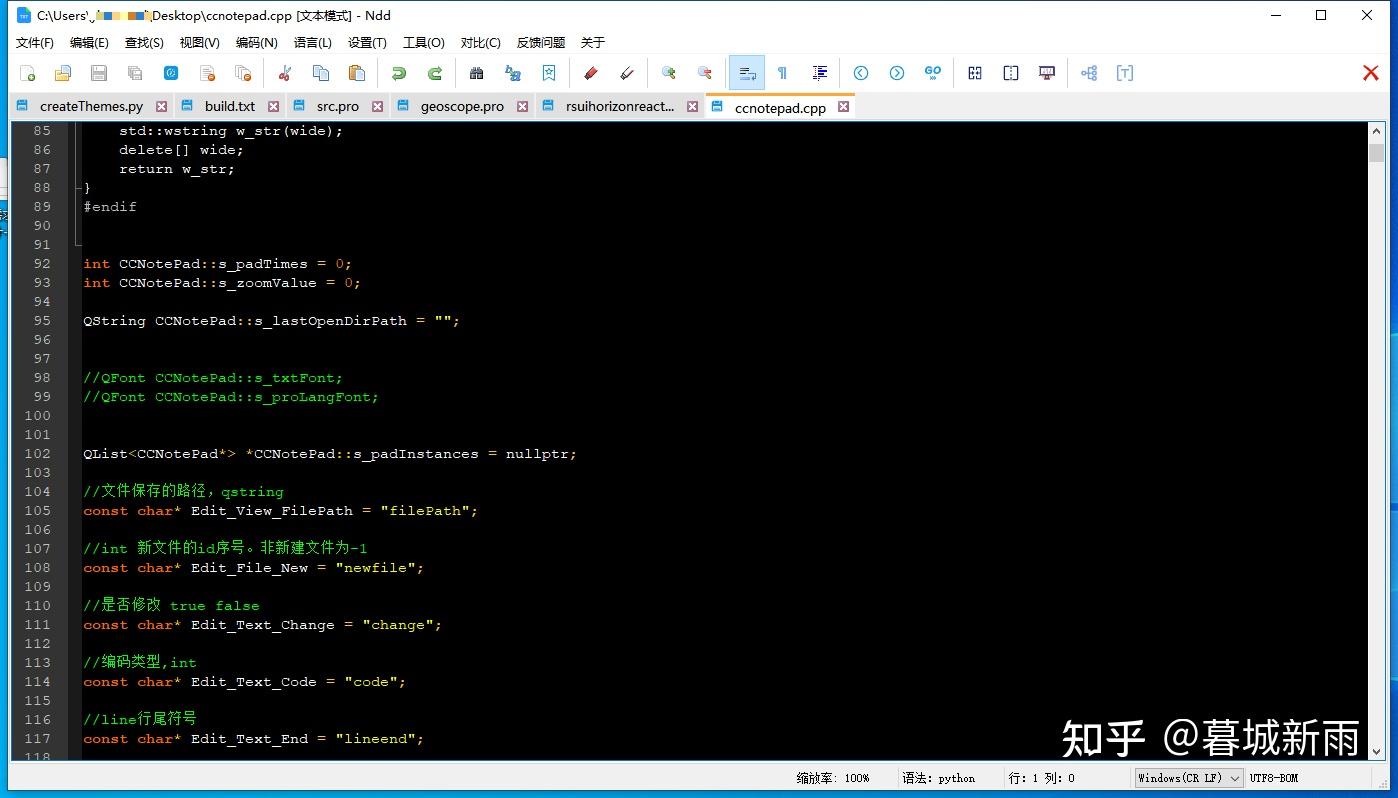The height and width of the screenshot is (798, 1398).
Task: Open the 查找(S) menu
Action: pyautogui.click(x=144, y=42)
